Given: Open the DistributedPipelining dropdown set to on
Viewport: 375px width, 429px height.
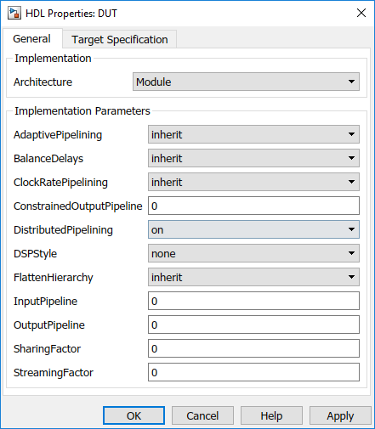Looking at the screenshot, I should tap(254, 230).
